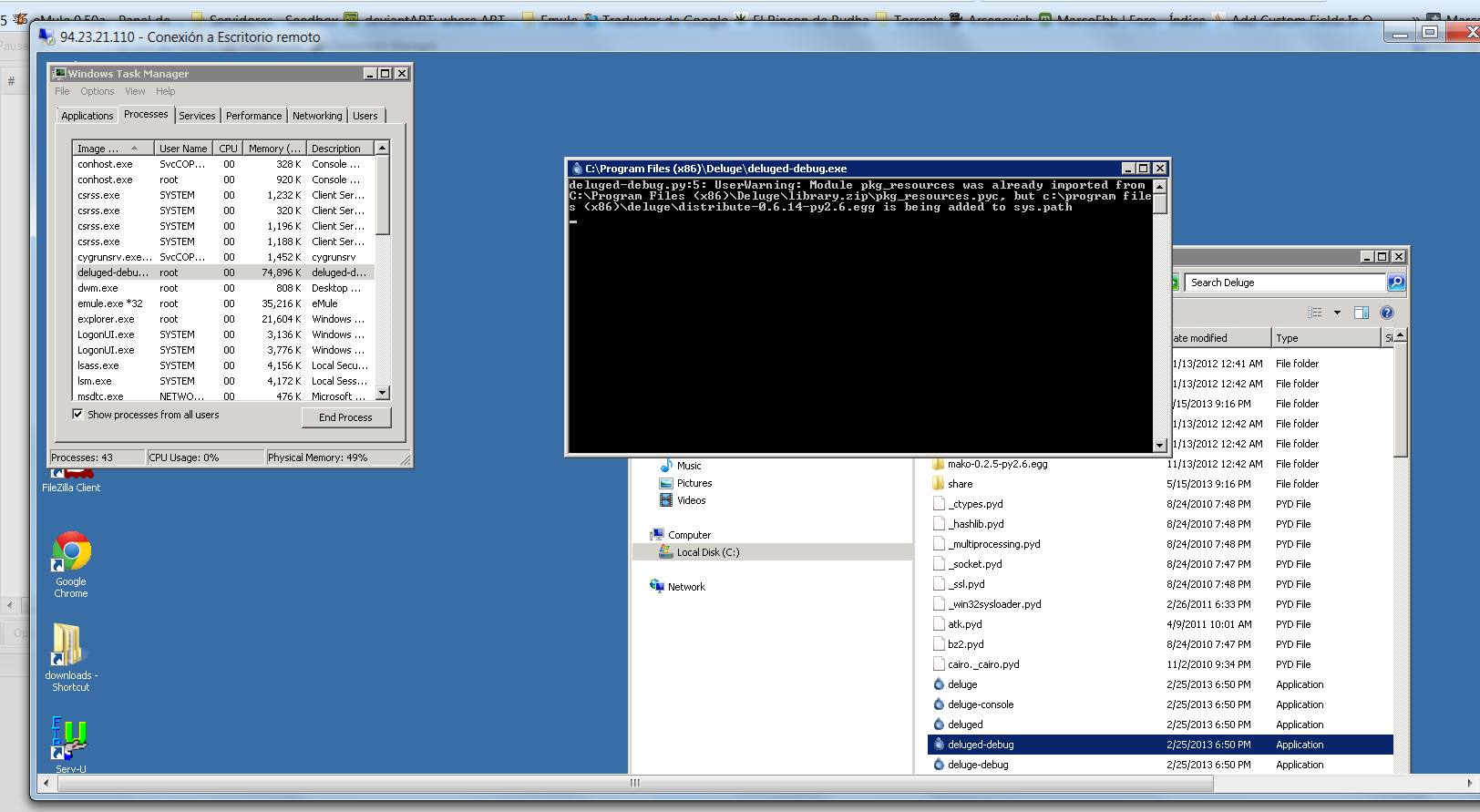Select deluged-debu... process row
This screenshot has width=1480, height=812.
(x=223, y=272)
